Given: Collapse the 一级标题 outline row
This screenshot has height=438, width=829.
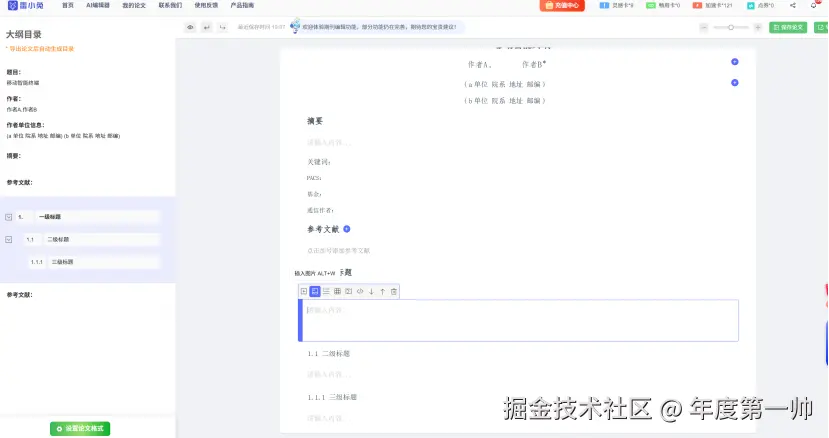Looking at the screenshot, I should pyautogui.click(x=8, y=217).
